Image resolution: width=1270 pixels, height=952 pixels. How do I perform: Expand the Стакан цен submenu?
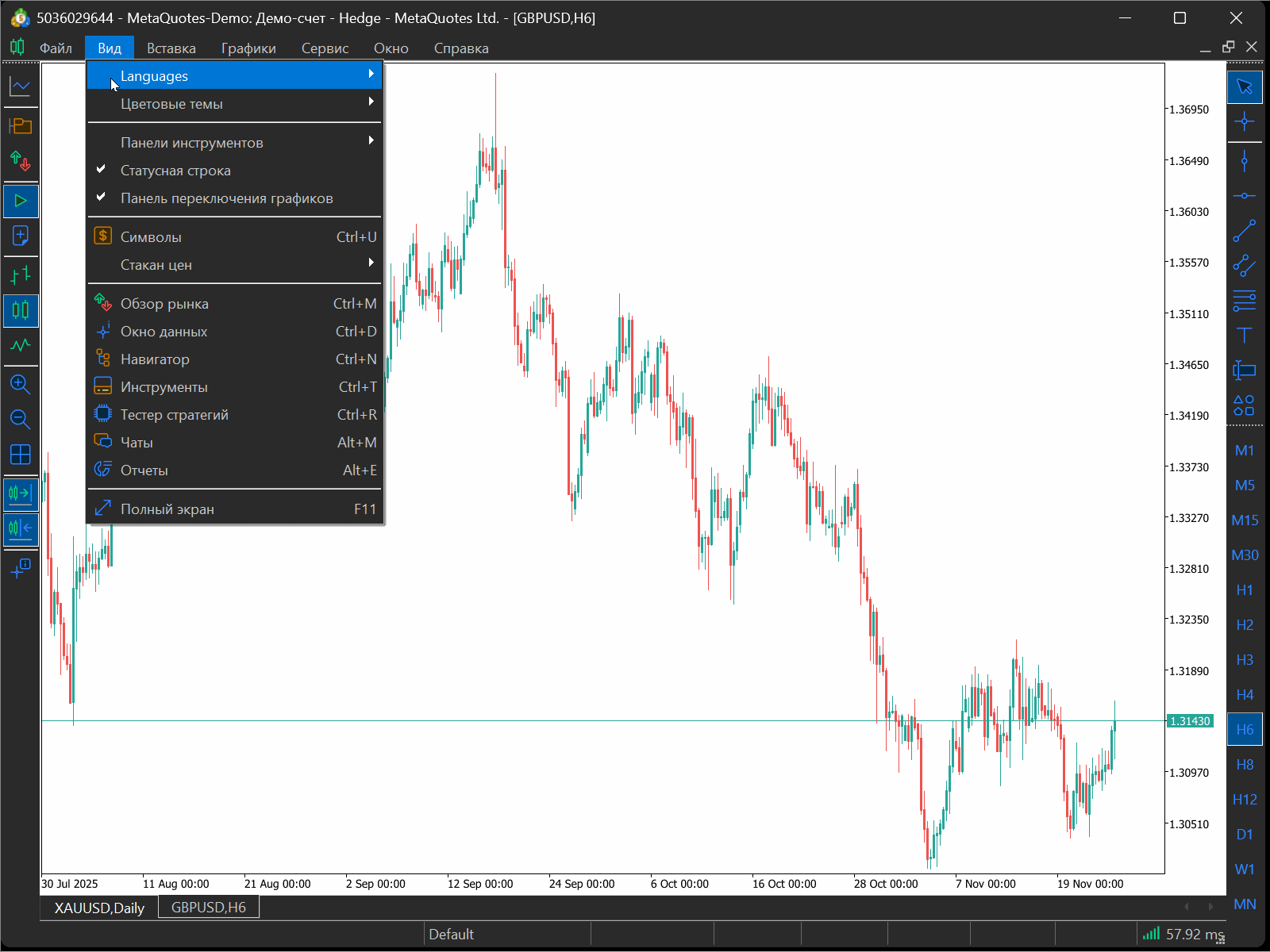[235, 265]
